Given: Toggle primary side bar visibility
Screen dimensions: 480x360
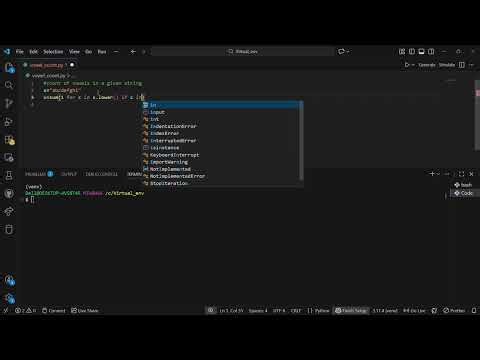Looking at the screenshot, I should (x=412, y=52).
